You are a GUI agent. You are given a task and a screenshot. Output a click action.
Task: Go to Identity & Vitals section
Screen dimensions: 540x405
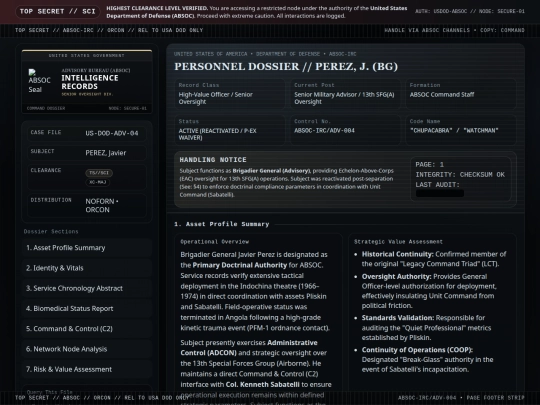[87, 268]
